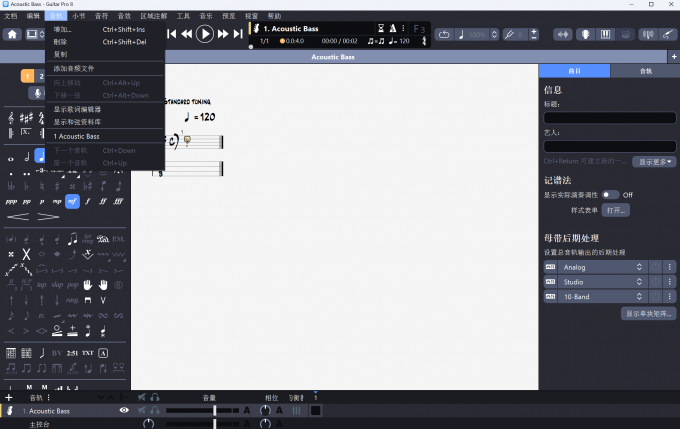The height and width of the screenshot is (429, 680).
Task: Select the mezzo-forte (mf) dynamic icon
Action: click(x=73, y=201)
